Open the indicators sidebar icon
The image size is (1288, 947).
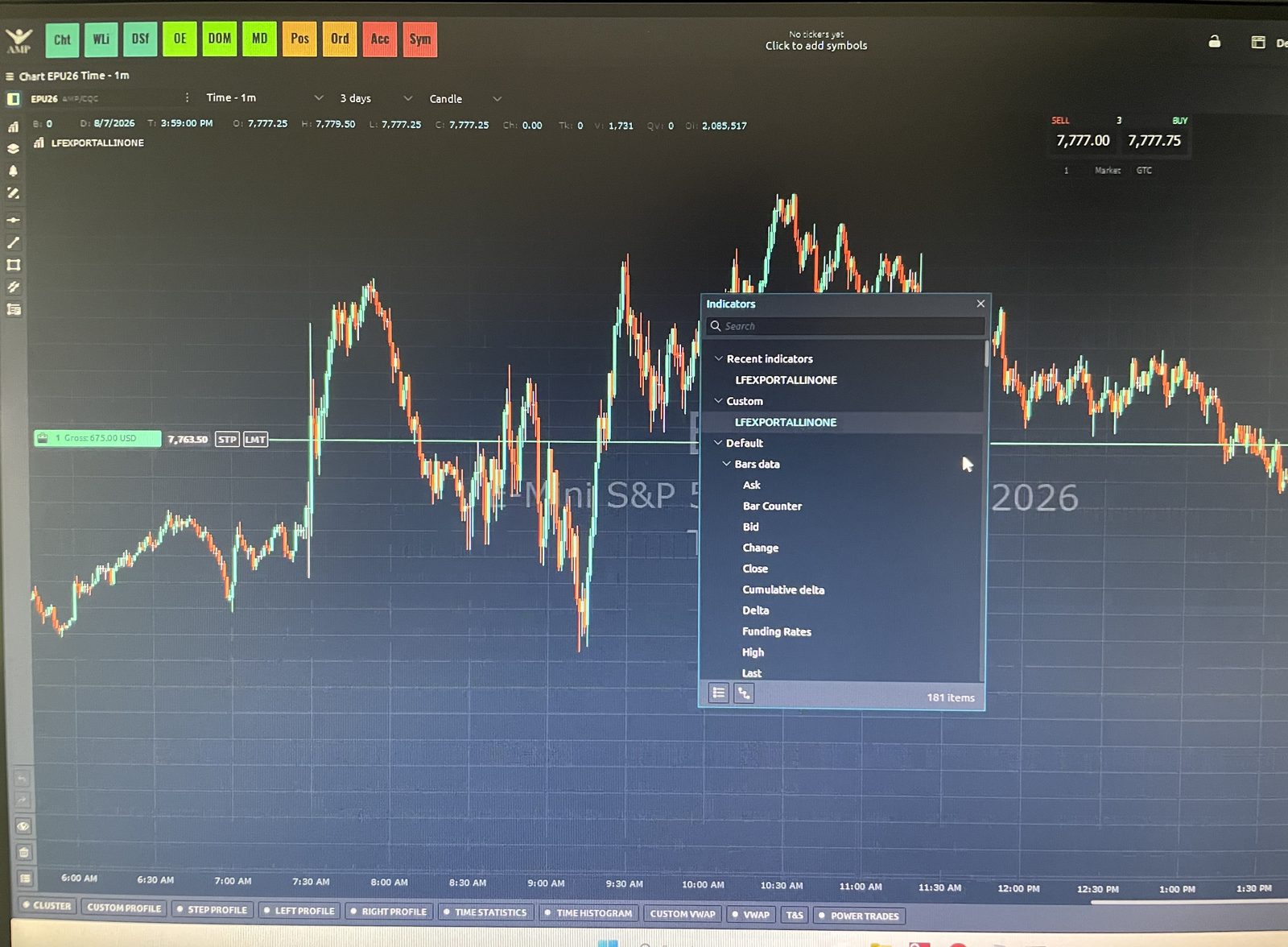(x=13, y=126)
